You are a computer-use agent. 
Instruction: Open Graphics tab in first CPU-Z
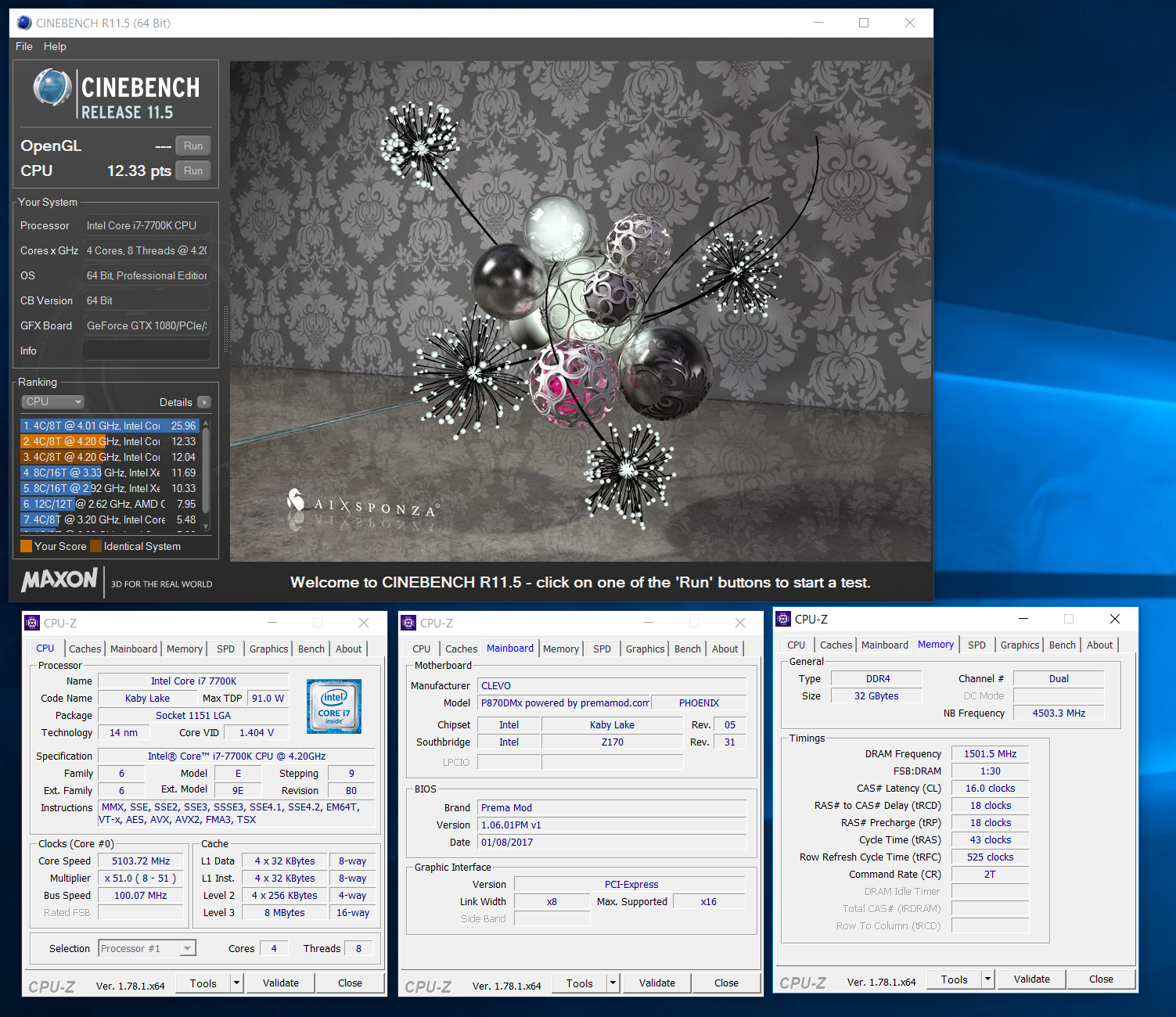[x=268, y=649]
